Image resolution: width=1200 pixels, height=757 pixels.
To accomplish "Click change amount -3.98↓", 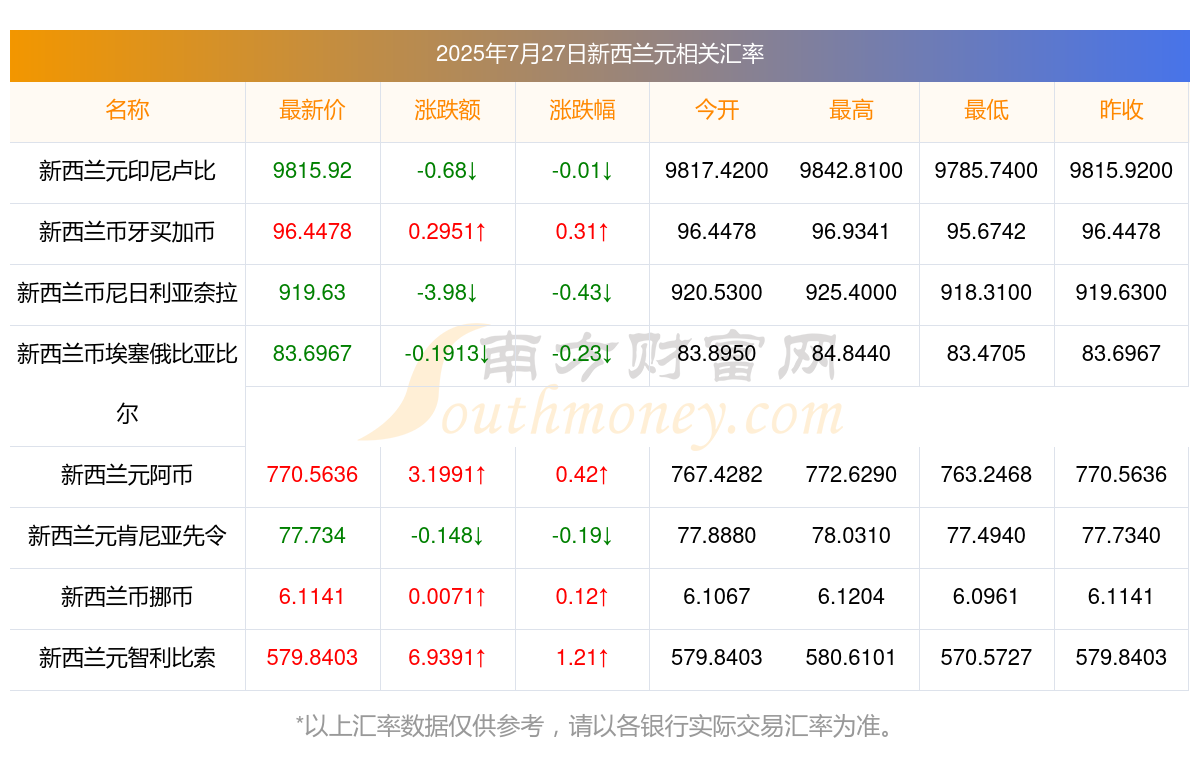I will [447, 293].
